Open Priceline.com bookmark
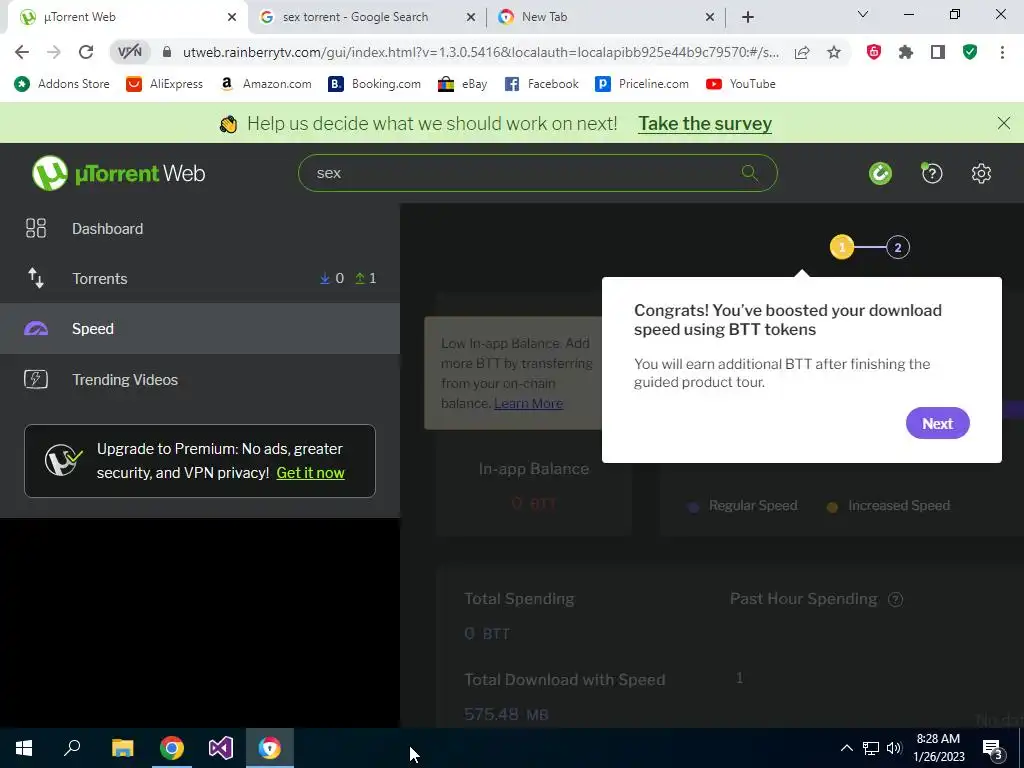Viewport: 1024px width, 768px height. [x=642, y=84]
